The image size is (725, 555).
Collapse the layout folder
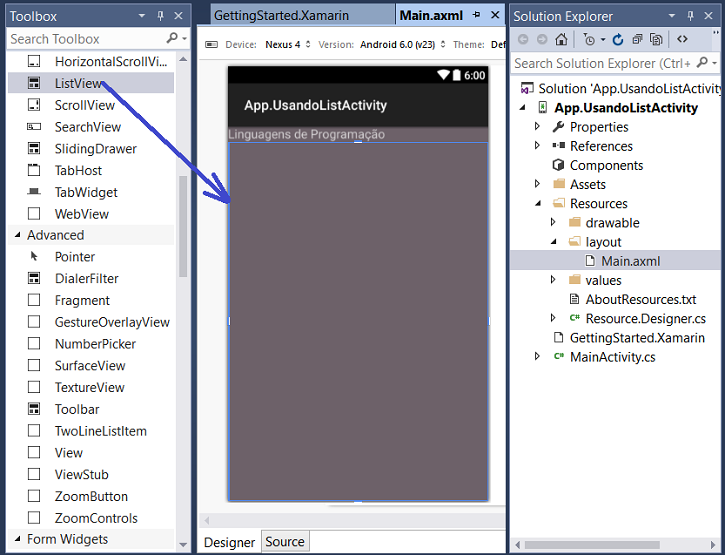[553, 242]
